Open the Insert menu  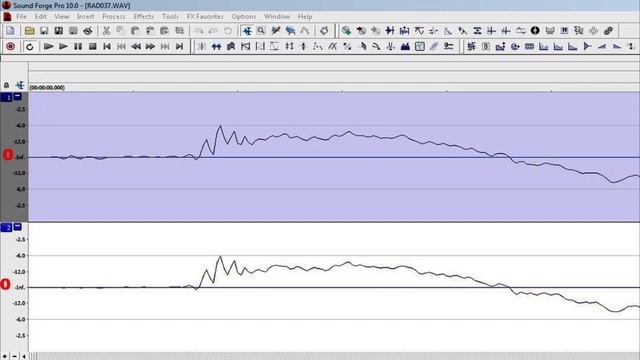point(85,16)
